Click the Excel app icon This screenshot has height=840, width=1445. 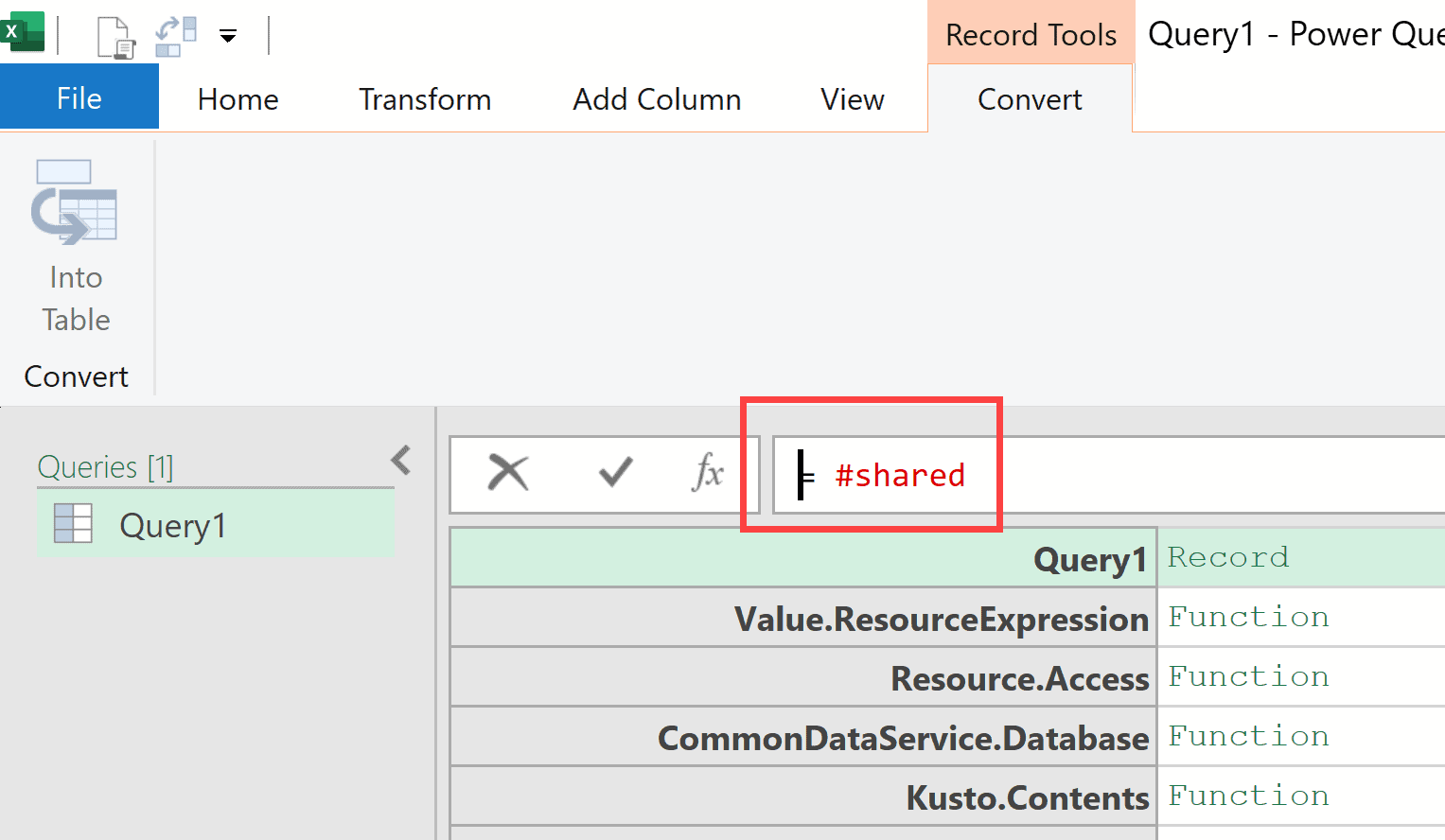click(22, 31)
